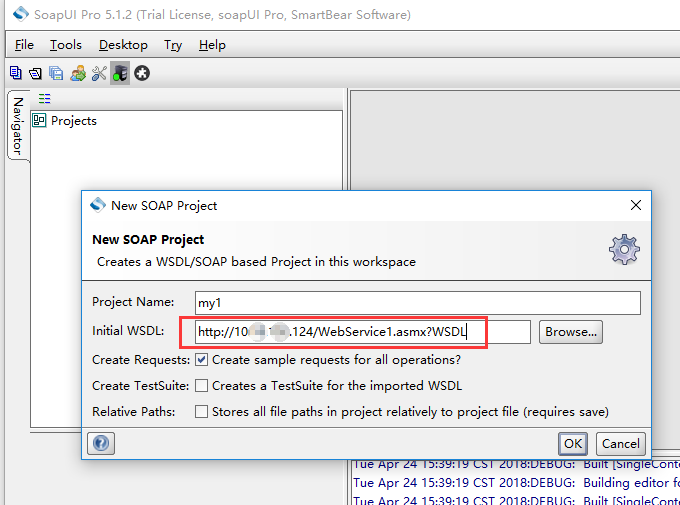The height and width of the screenshot is (505, 680).
Task: Open Preferences wrench toolbar icon
Action: [99, 73]
